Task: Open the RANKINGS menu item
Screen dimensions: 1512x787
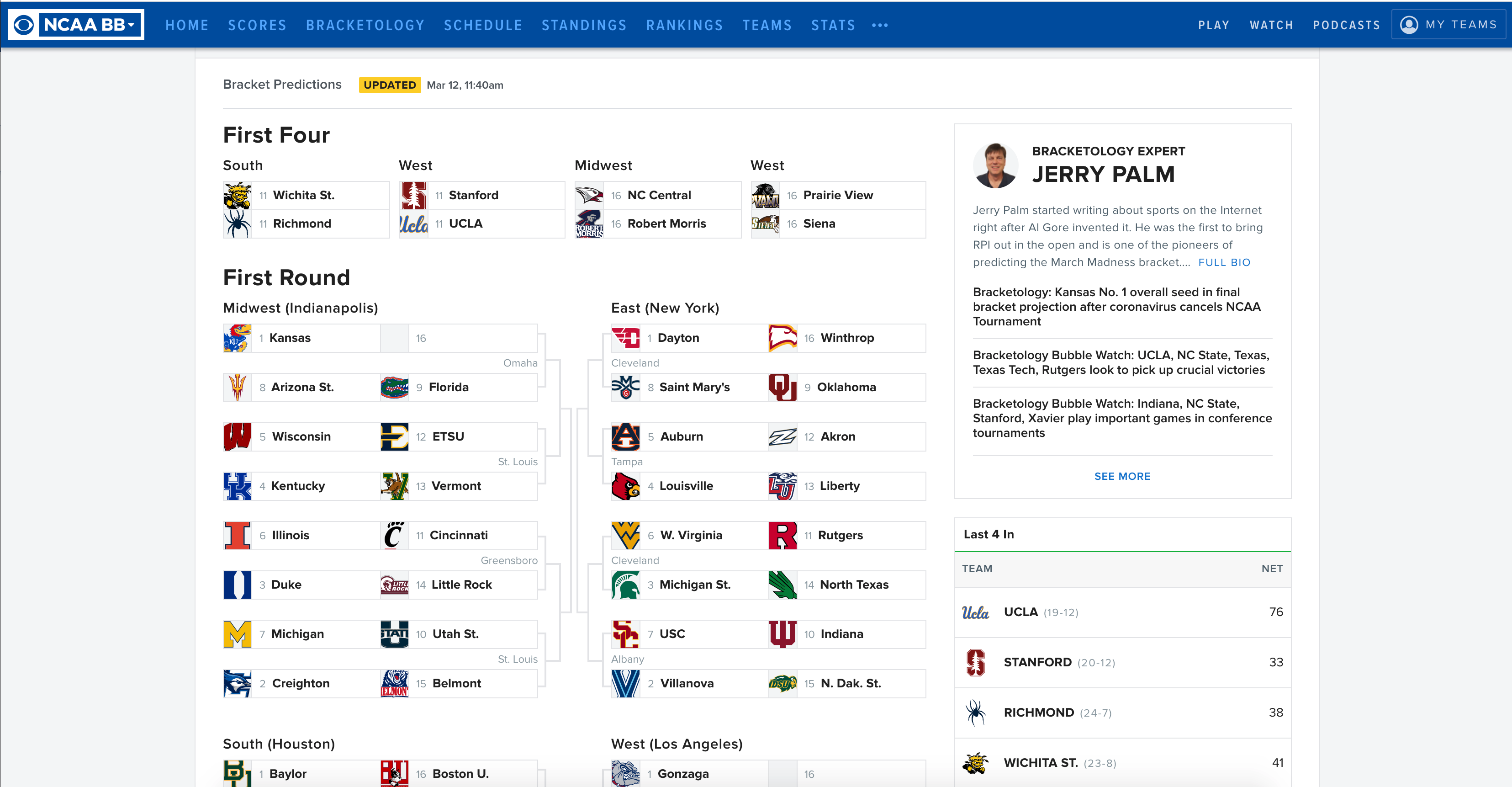Action: 684,25
